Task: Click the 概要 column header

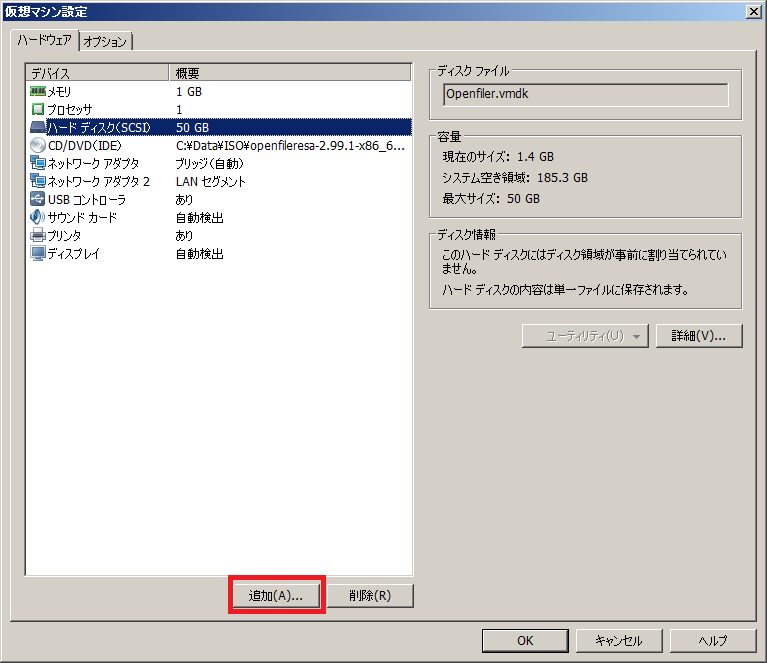Action: pyautogui.click(x=290, y=73)
